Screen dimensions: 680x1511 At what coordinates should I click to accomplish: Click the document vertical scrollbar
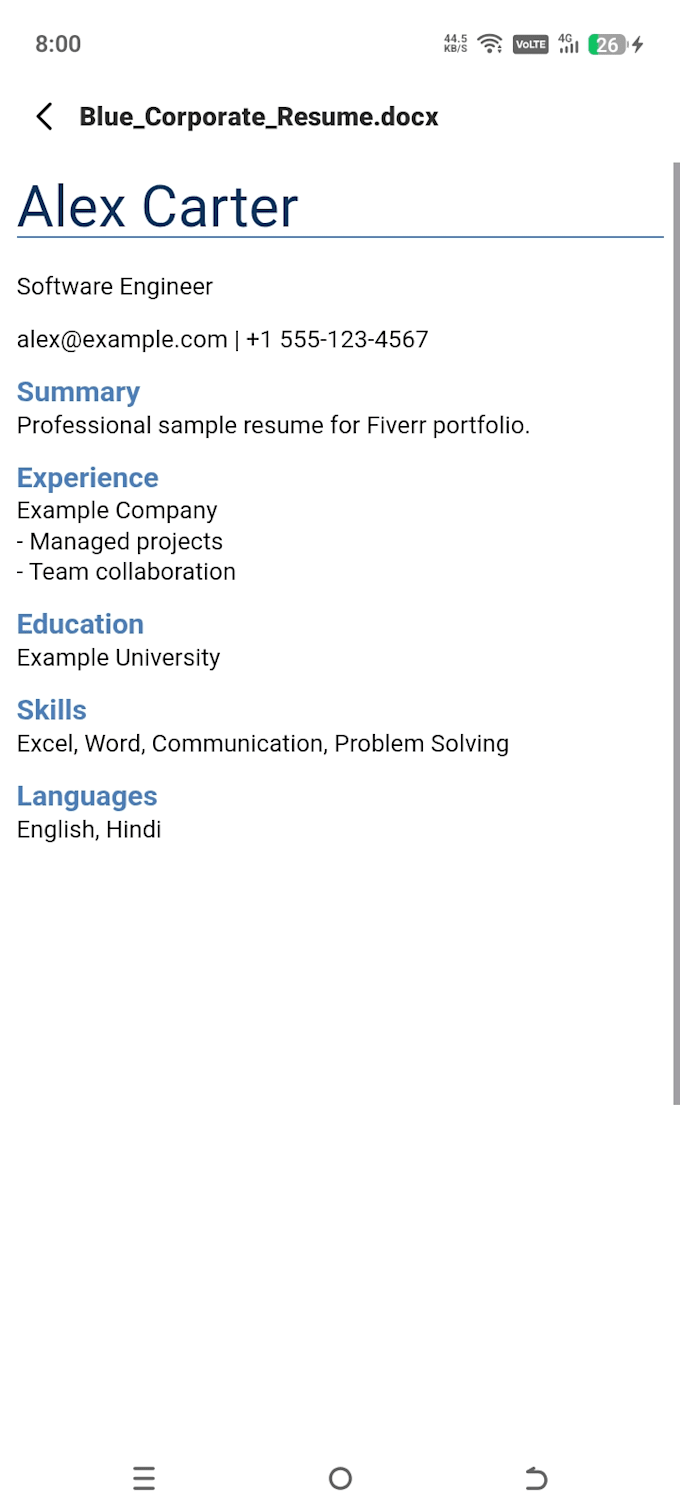676,633
